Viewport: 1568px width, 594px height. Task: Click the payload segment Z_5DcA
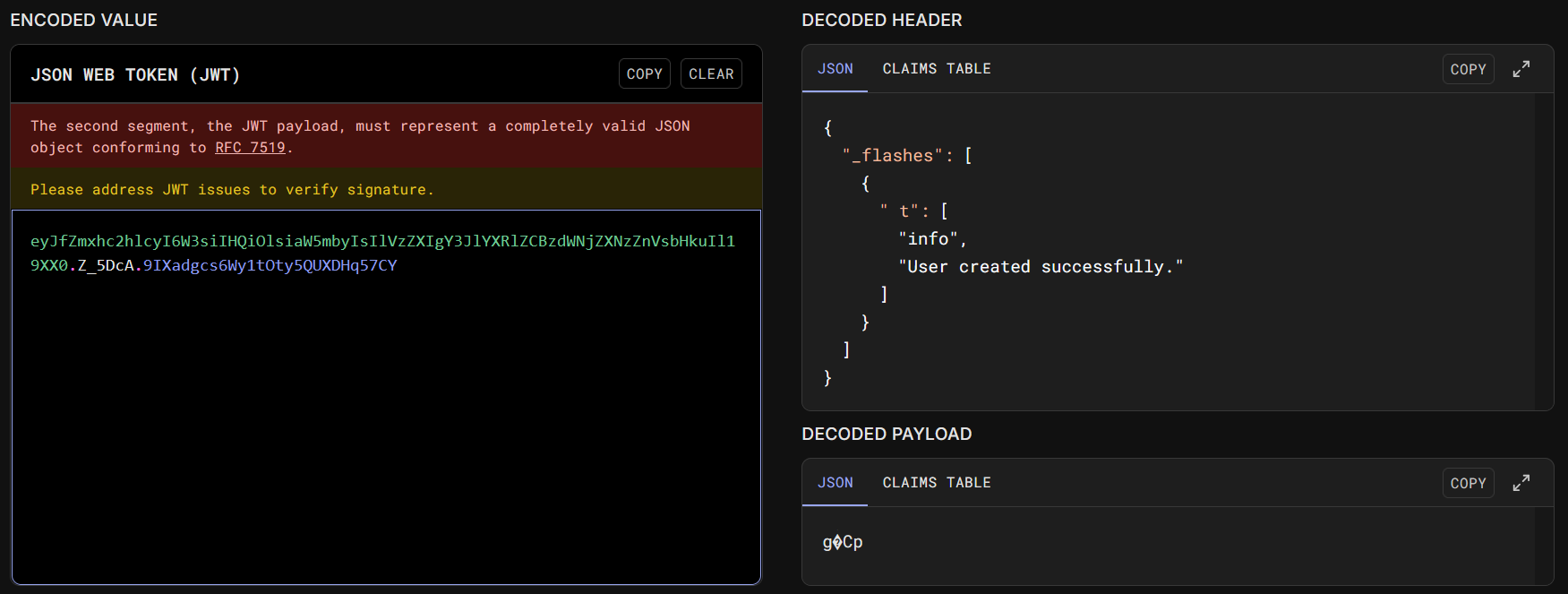point(106,265)
